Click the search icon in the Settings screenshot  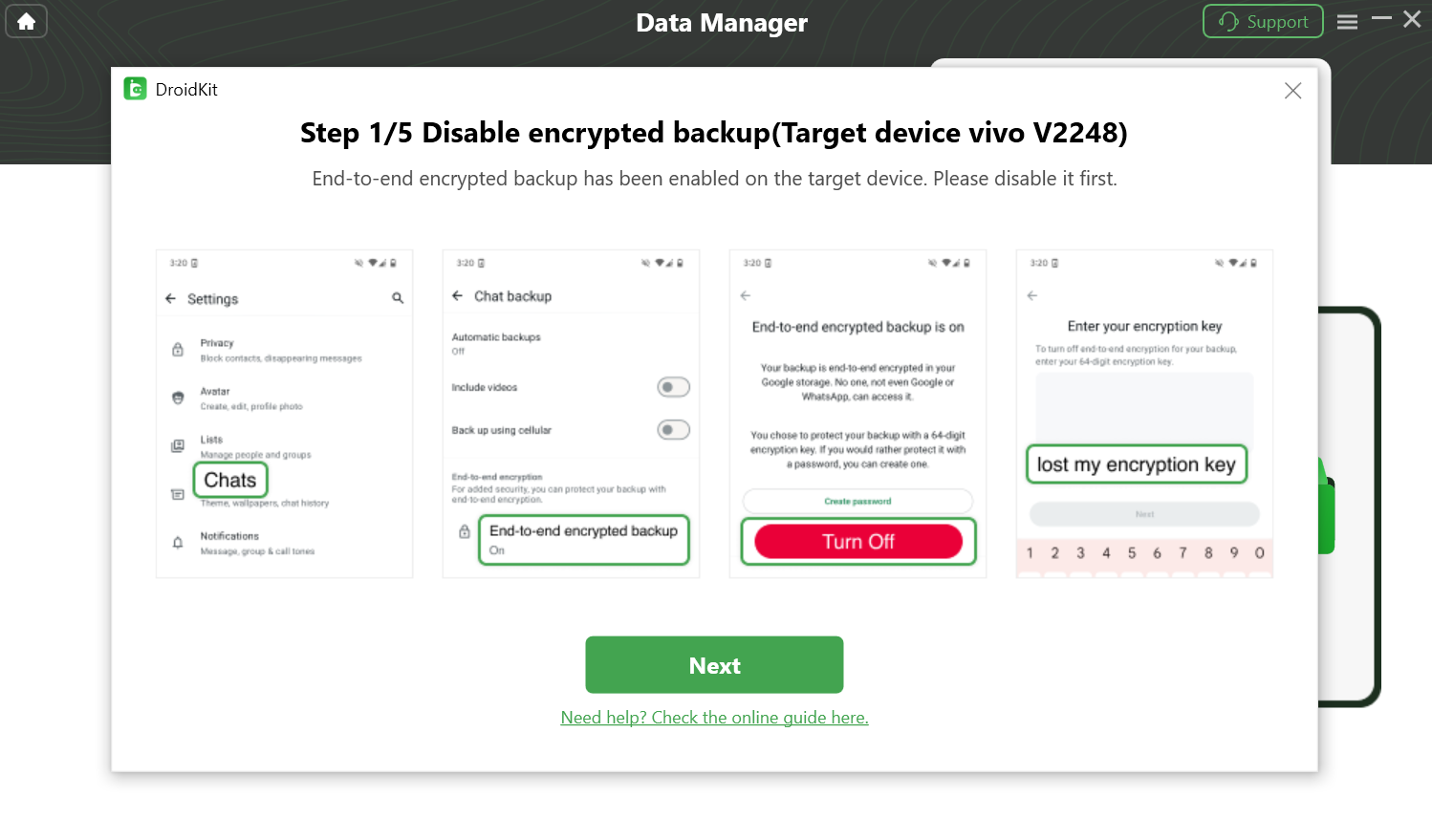tap(398, 298)
